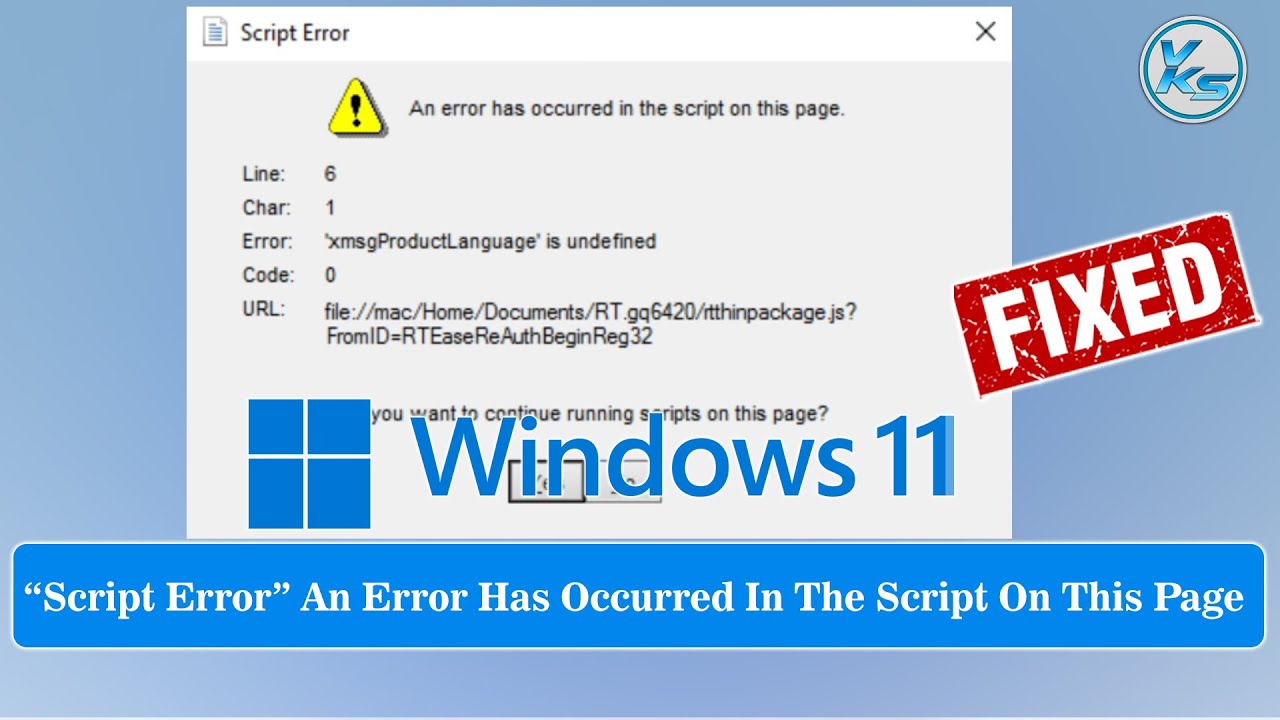Select the Char value 1
Screen dimensions: 1280x720
tap(330, 208)
